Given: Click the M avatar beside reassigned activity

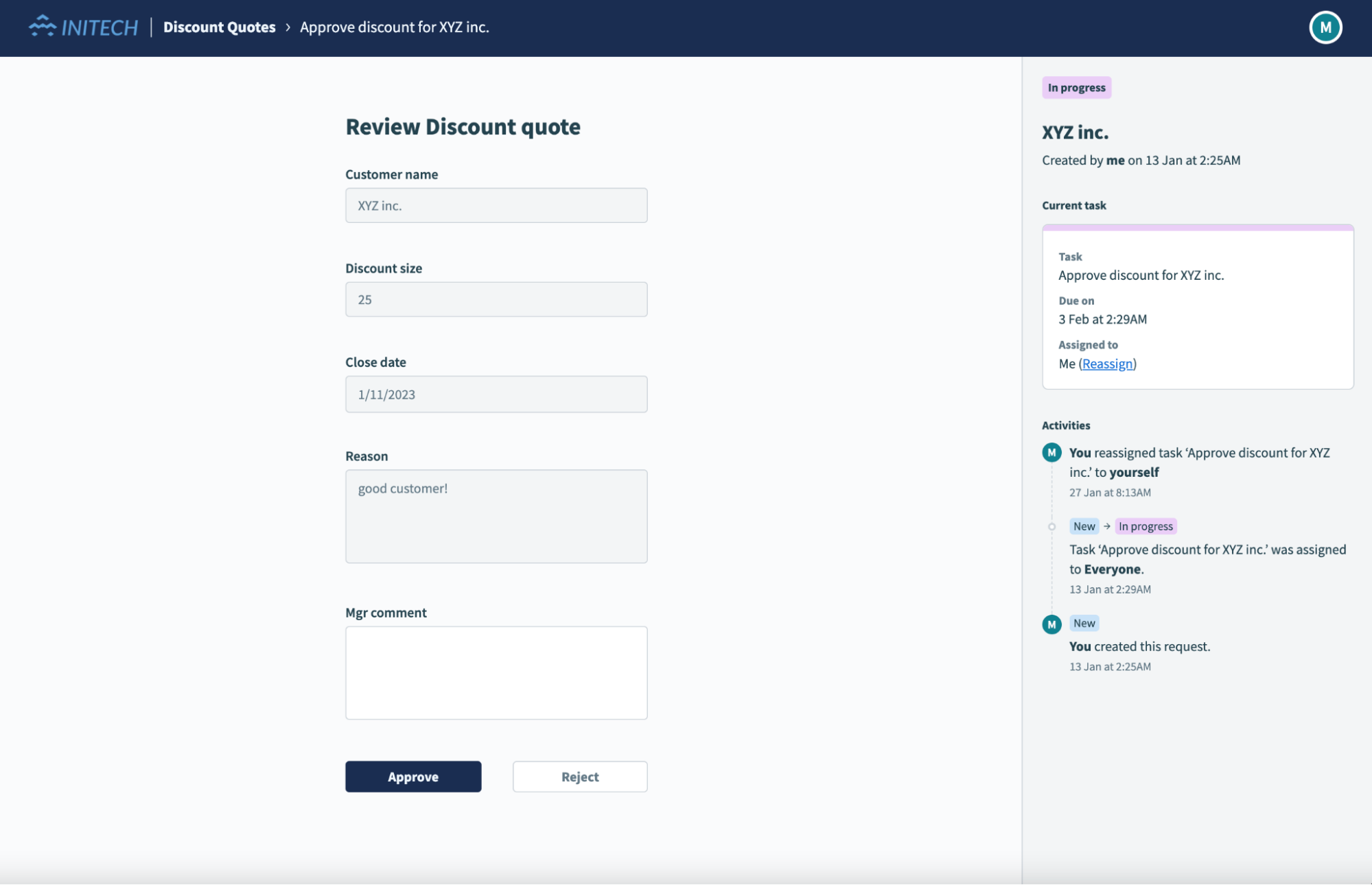Looking at the screenshot, I should (x=1051, y=453).
